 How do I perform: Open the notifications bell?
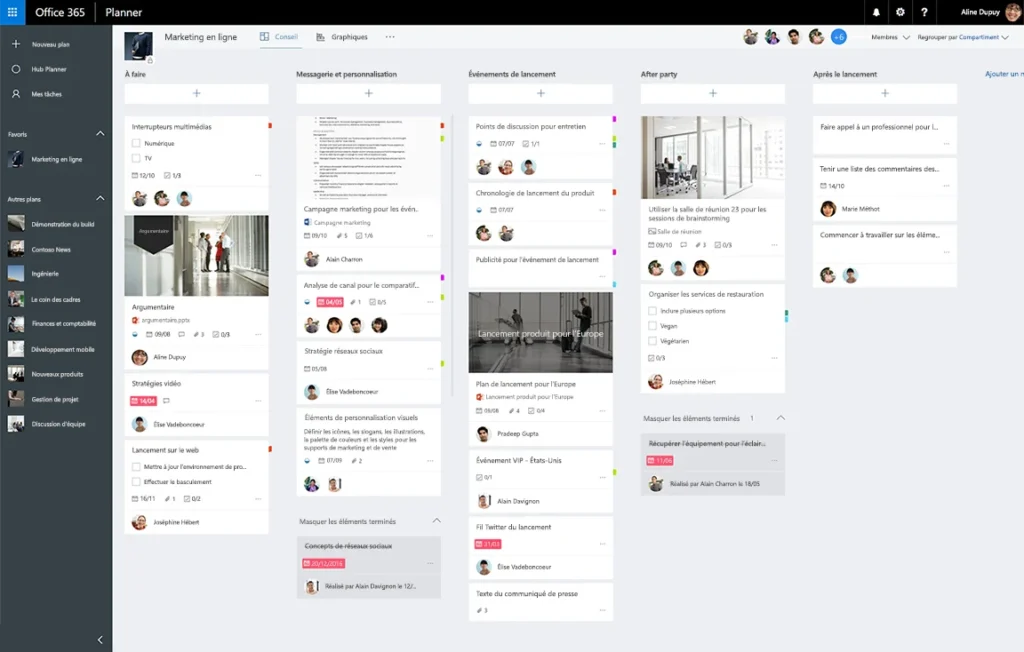click(x=876, y=12)
